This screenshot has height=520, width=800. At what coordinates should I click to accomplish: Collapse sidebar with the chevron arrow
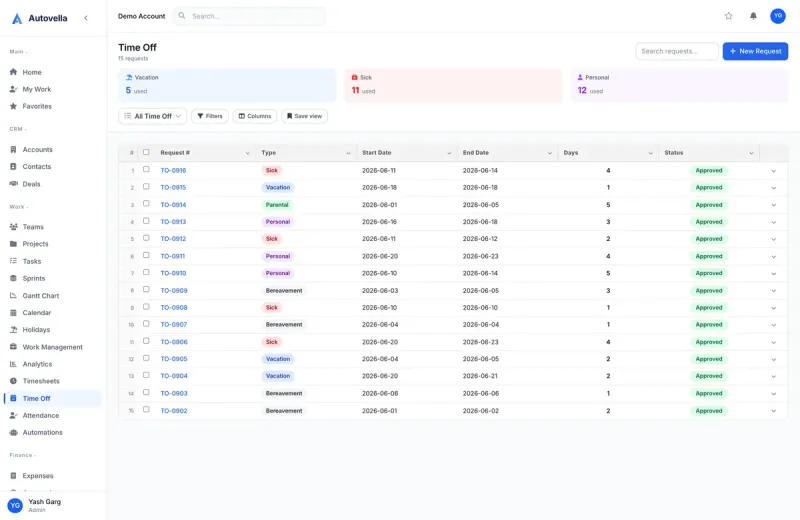(86, 18)
